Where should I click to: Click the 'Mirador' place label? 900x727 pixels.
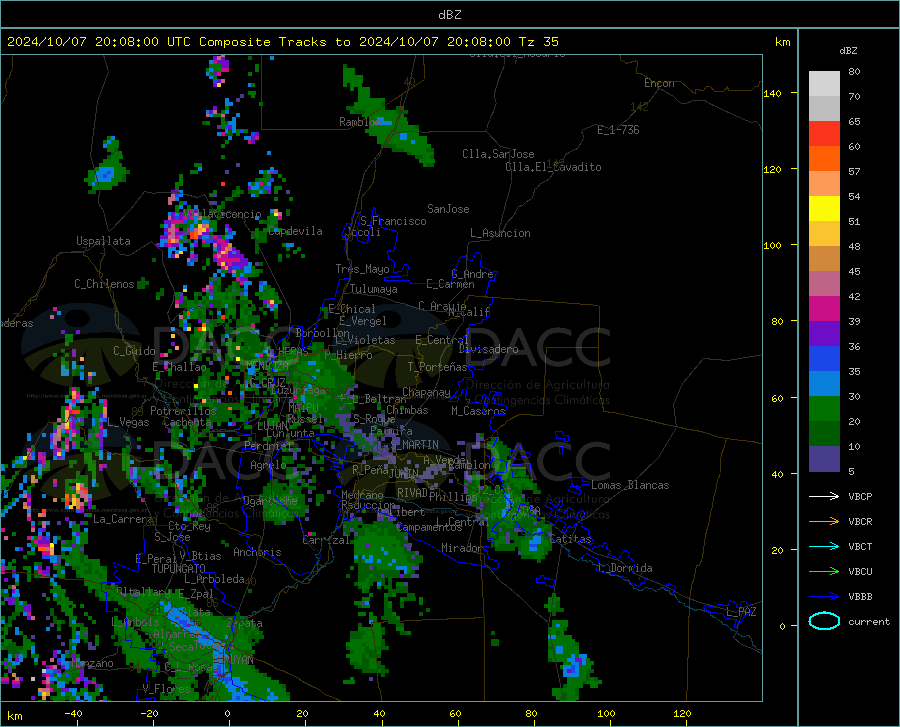tap(462, 548)
